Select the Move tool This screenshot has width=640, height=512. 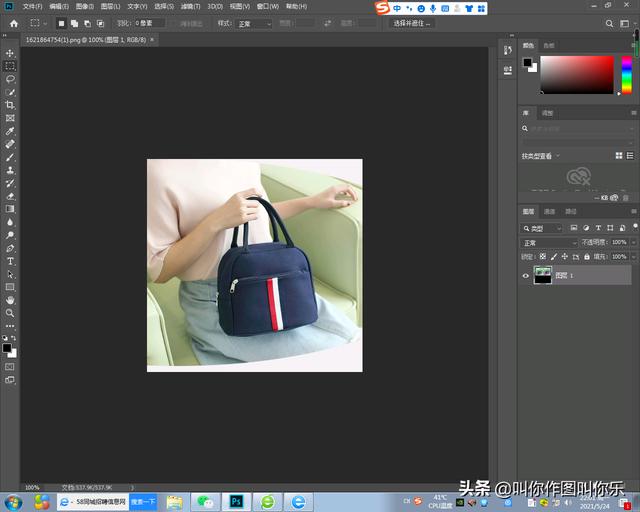click(11, 53)
